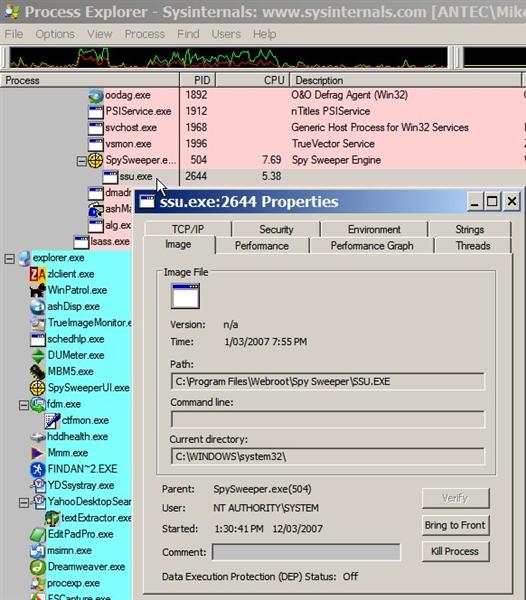Click the ZoneAlarm zlclient.exe icon
Viewport: 526px width, 600px height.
(37, 274)
